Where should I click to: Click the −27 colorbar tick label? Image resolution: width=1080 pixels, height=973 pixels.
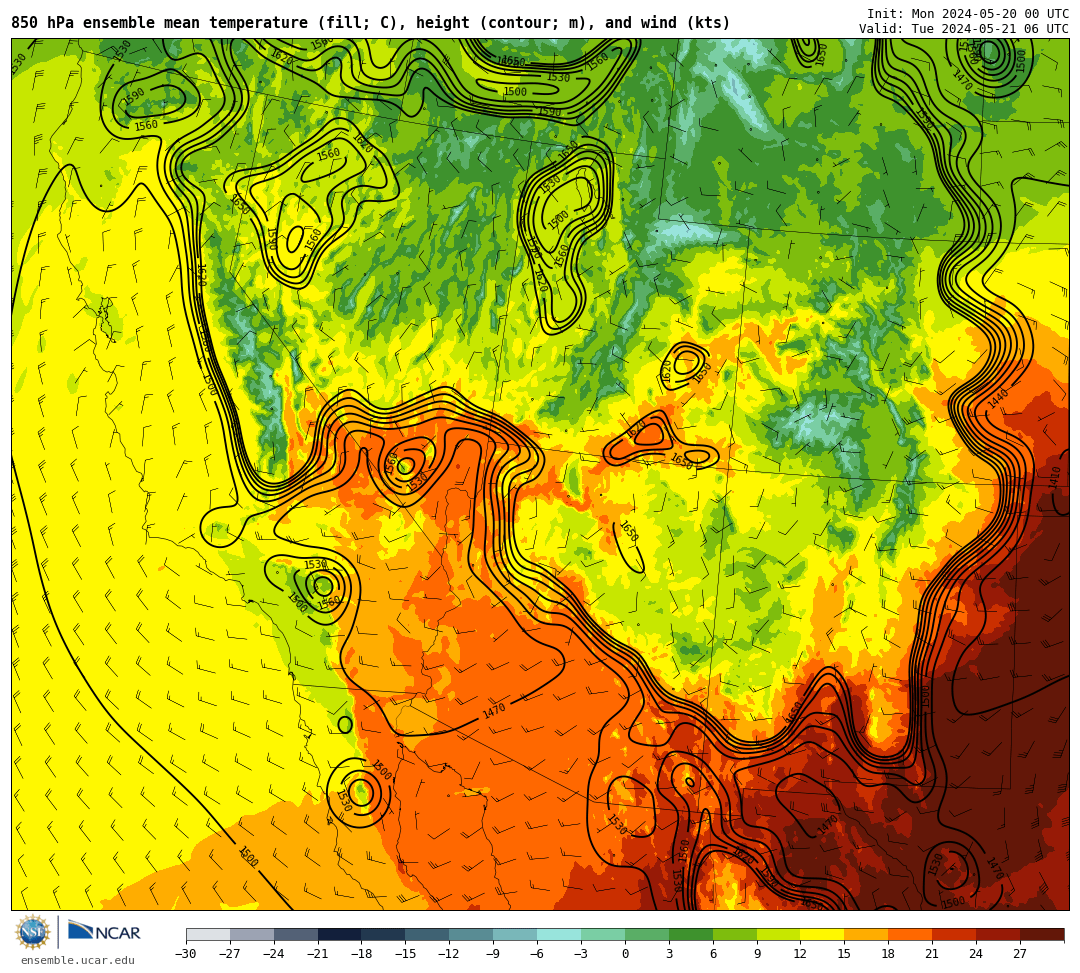click(x=230, y=954)
